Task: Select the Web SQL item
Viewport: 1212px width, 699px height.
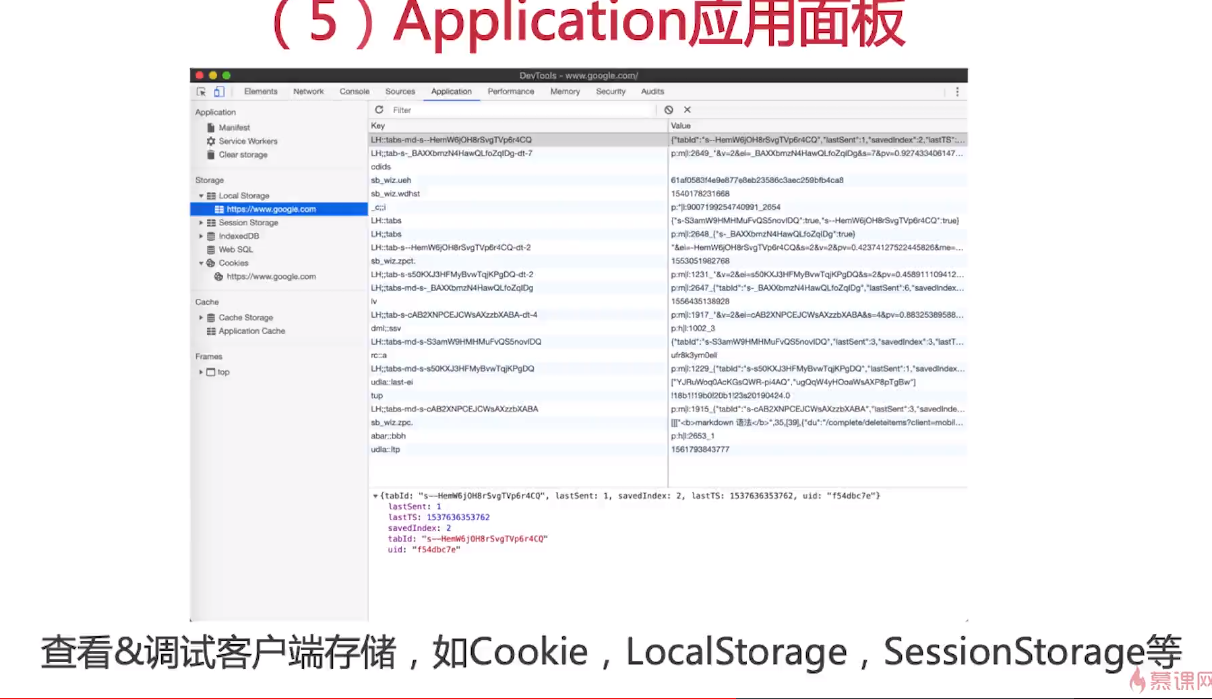Action: tap(236, 250)
